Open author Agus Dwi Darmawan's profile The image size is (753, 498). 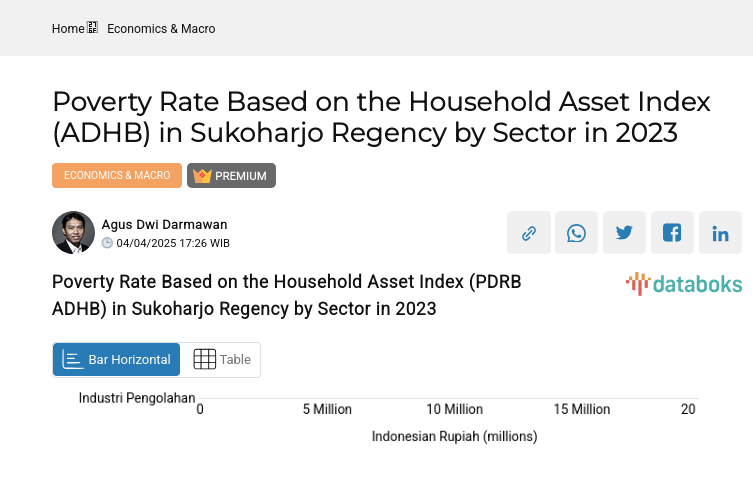164,225
